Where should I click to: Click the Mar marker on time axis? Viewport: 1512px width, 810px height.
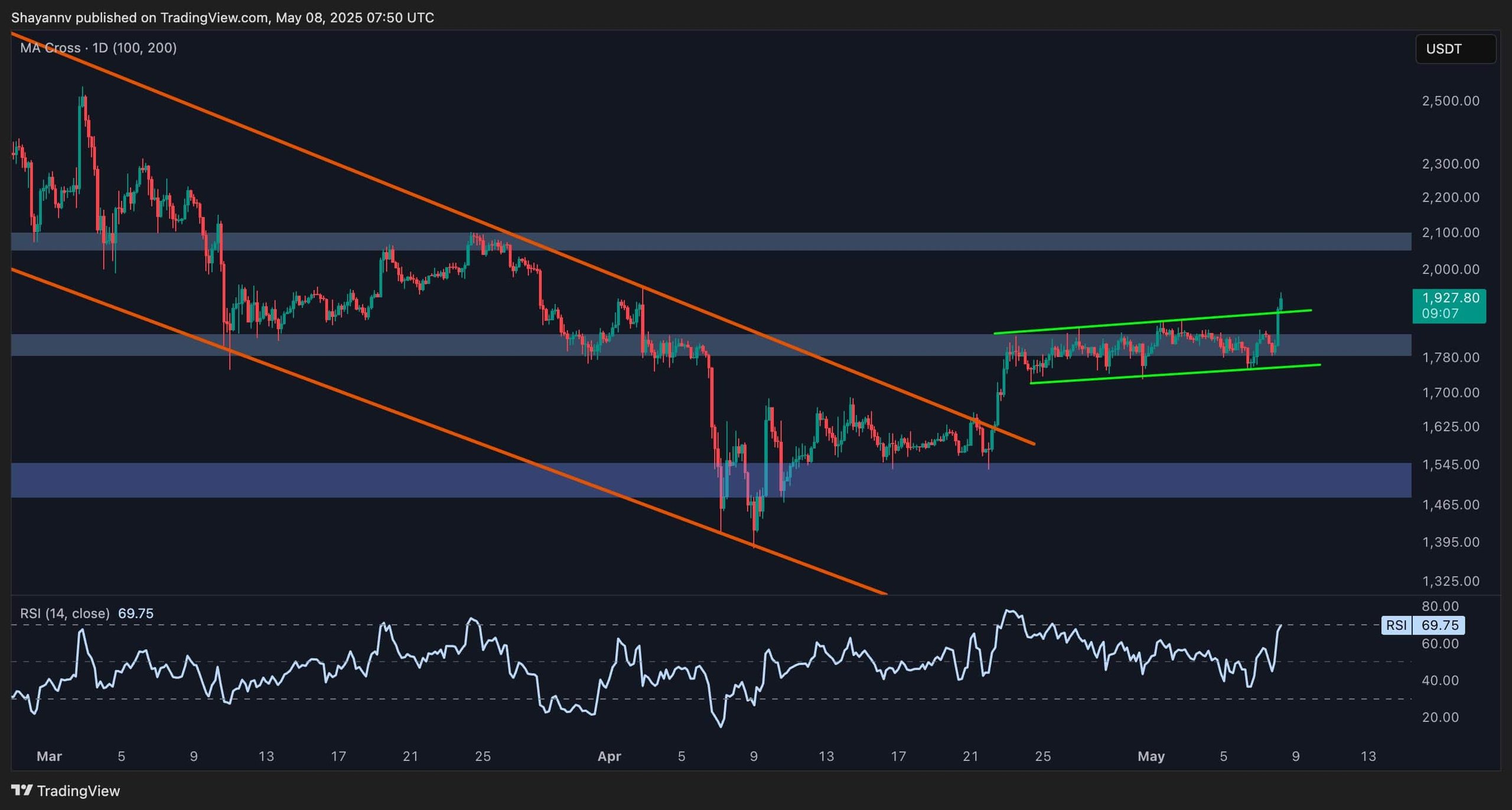(x=49, y=756)
